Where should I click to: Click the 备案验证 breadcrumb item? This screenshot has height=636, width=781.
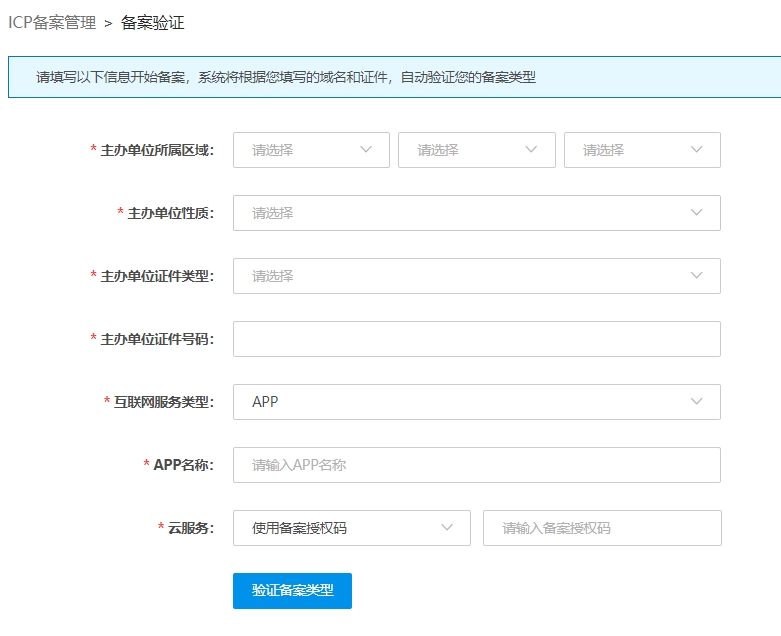152,22
